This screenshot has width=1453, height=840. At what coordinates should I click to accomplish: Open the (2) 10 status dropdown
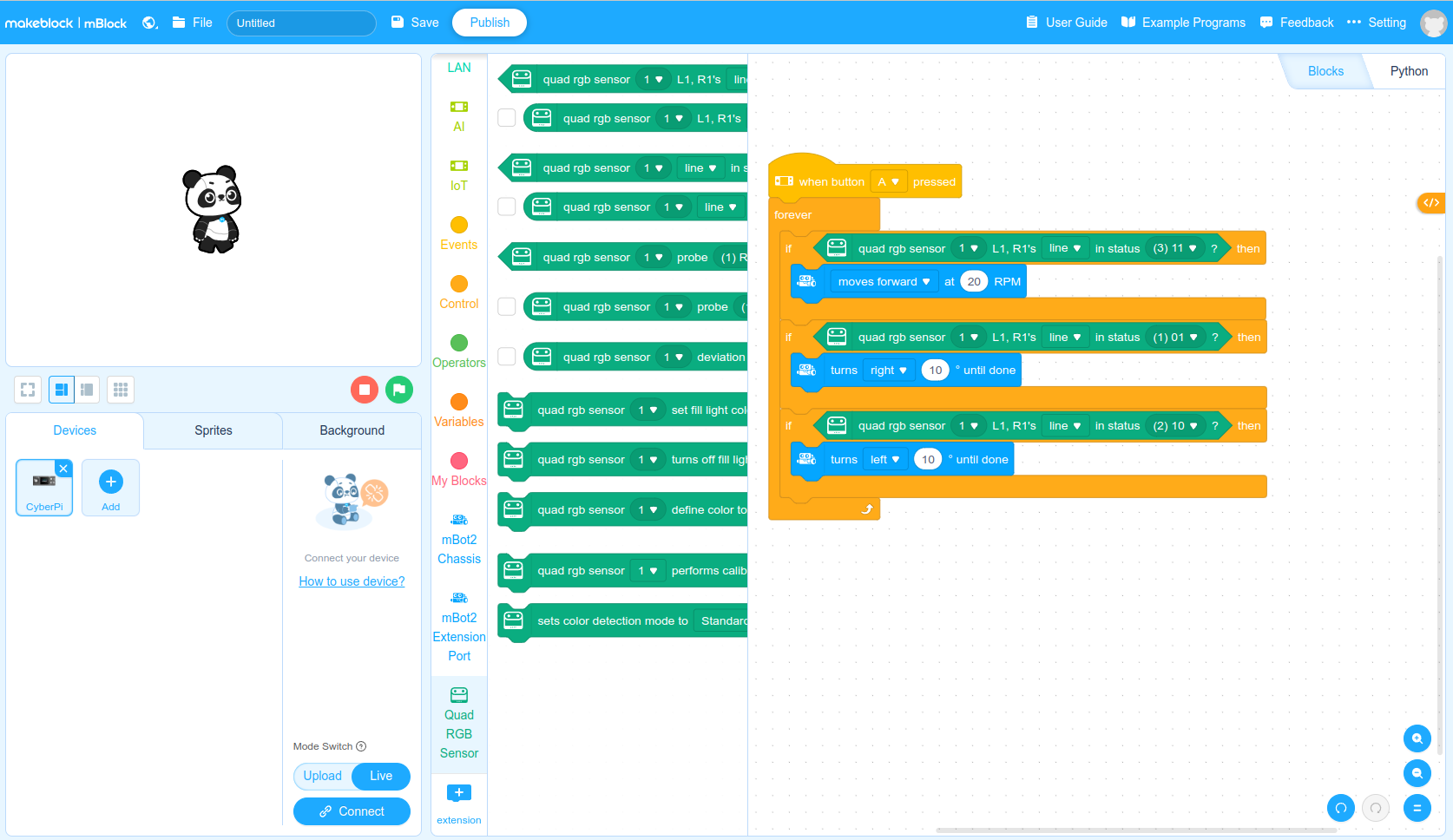1175,425
